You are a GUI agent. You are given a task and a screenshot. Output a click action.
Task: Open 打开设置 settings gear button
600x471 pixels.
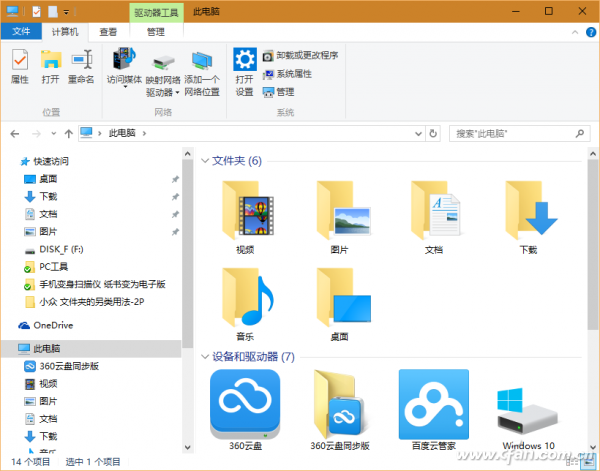(245, 72)
